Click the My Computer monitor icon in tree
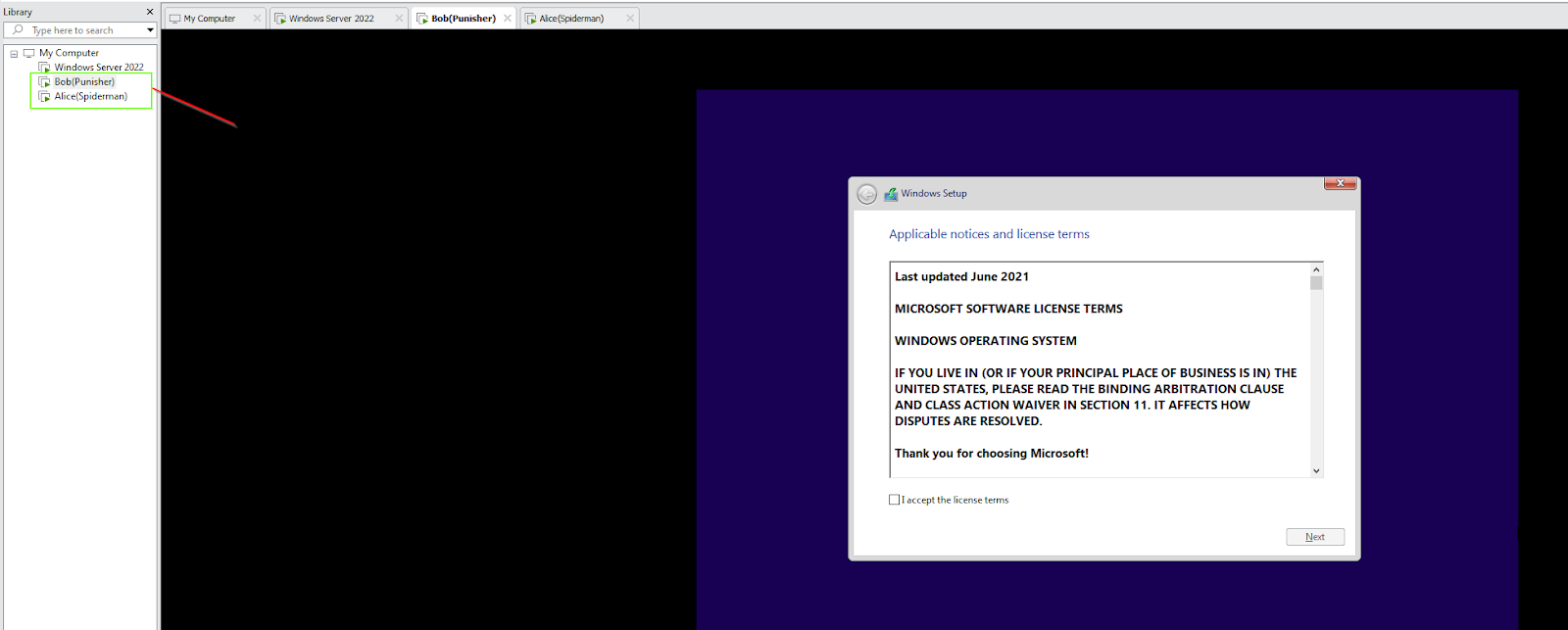 [29, 53]
